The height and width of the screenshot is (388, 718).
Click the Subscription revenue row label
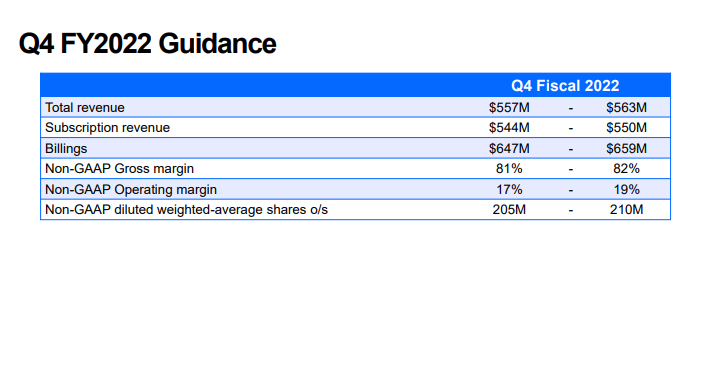(107, 128)
